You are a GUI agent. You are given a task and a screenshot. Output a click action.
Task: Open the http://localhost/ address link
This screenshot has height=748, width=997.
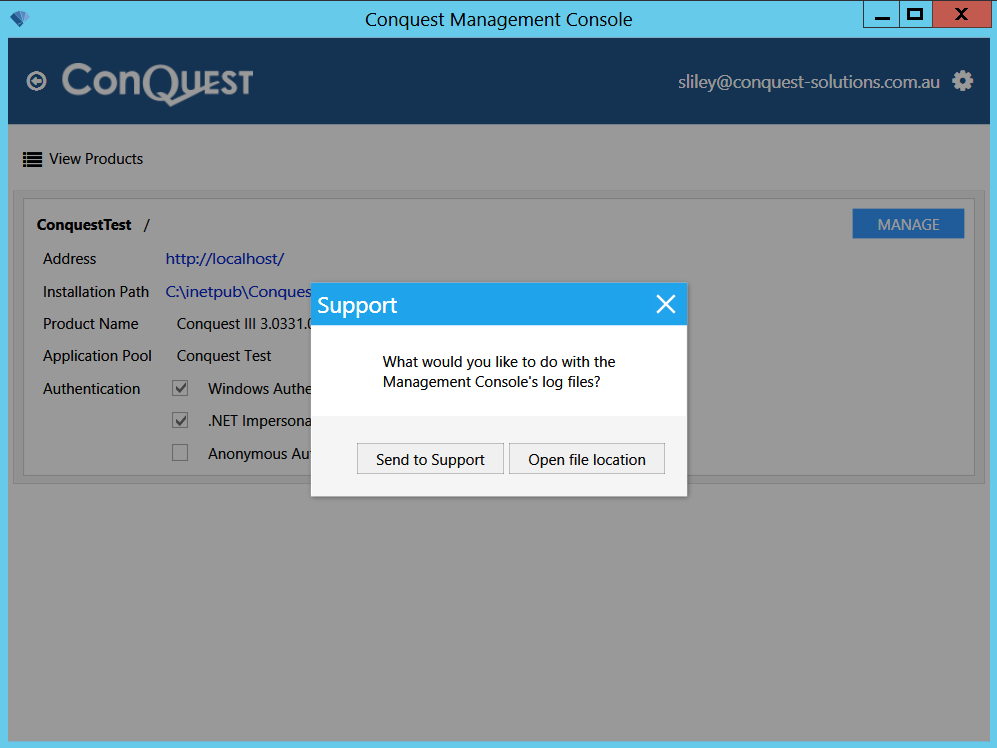click(x=224, y=259)
